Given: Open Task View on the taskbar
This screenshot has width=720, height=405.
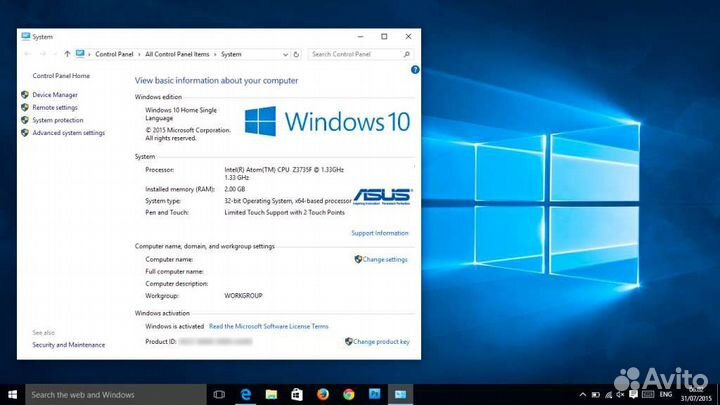Looking at the screenshot, I should (x=219, y=394).
